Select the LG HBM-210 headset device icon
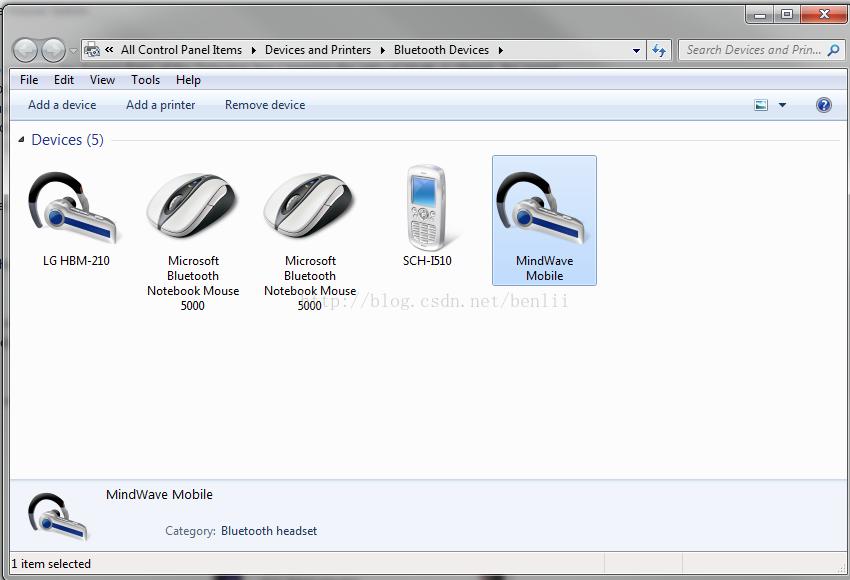This screenshot has width=850, height=580. pyautogui.click(x=73, y=209)
